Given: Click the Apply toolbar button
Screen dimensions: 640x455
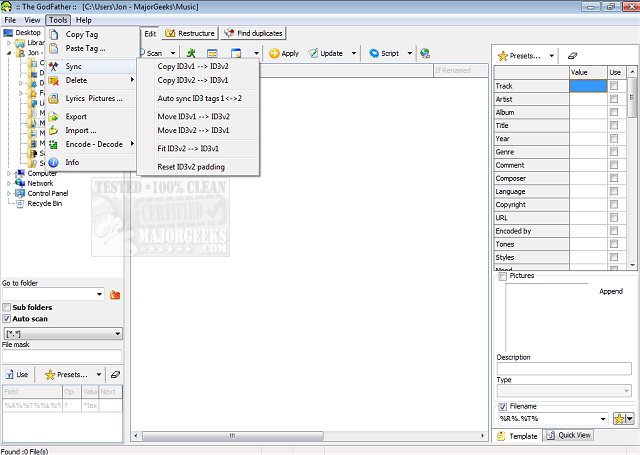Looking at the screenshot, I should pyautogui.click(x=284, y=53).
